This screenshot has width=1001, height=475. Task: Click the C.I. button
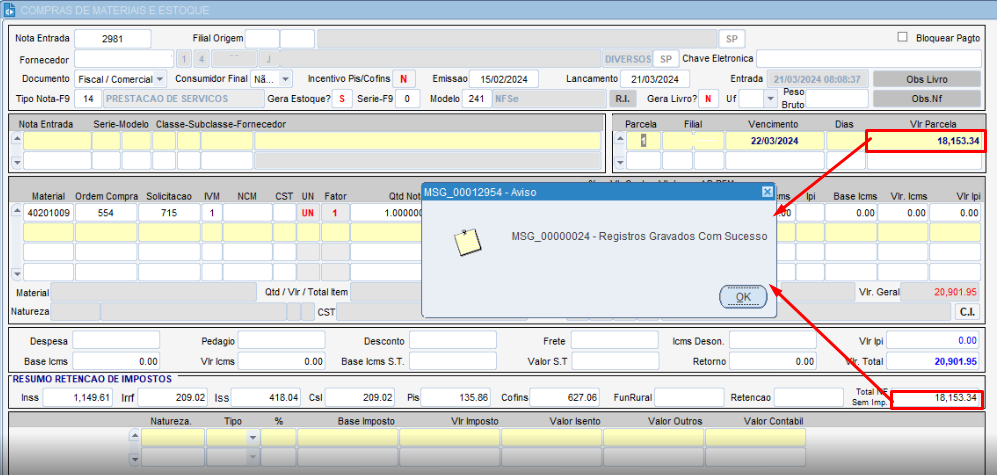967,312
